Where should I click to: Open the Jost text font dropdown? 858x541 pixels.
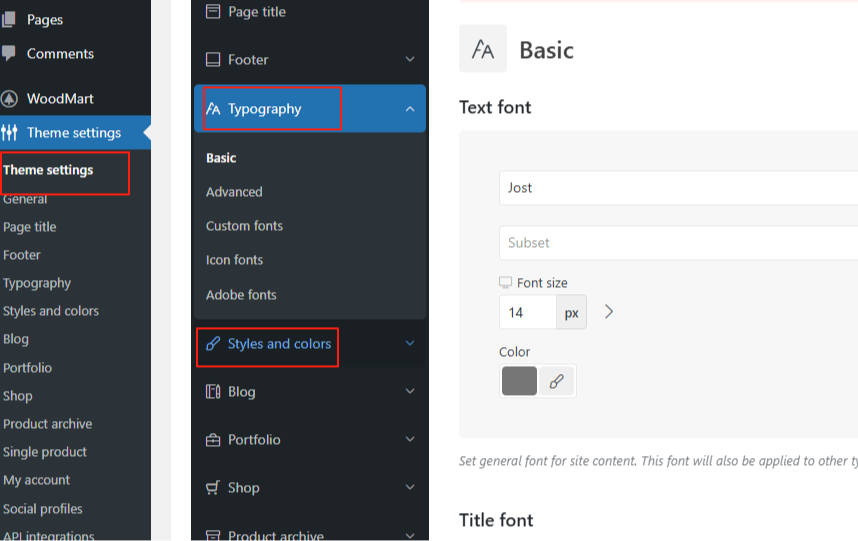pyautogui.click(x=679, y=188)
